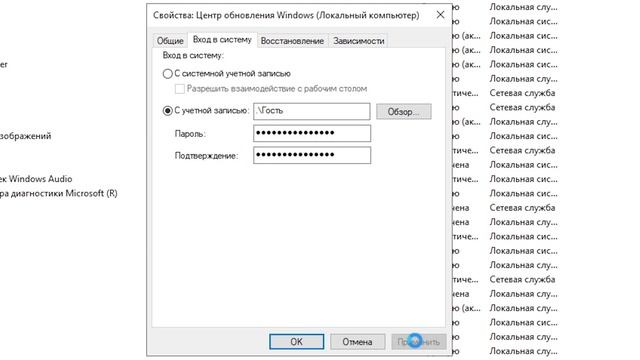Image resolution: width=640 pixels, height=360 pixels.
Task: Click the Отмена button
Action: pyautogui.click(x=357, y=342)
